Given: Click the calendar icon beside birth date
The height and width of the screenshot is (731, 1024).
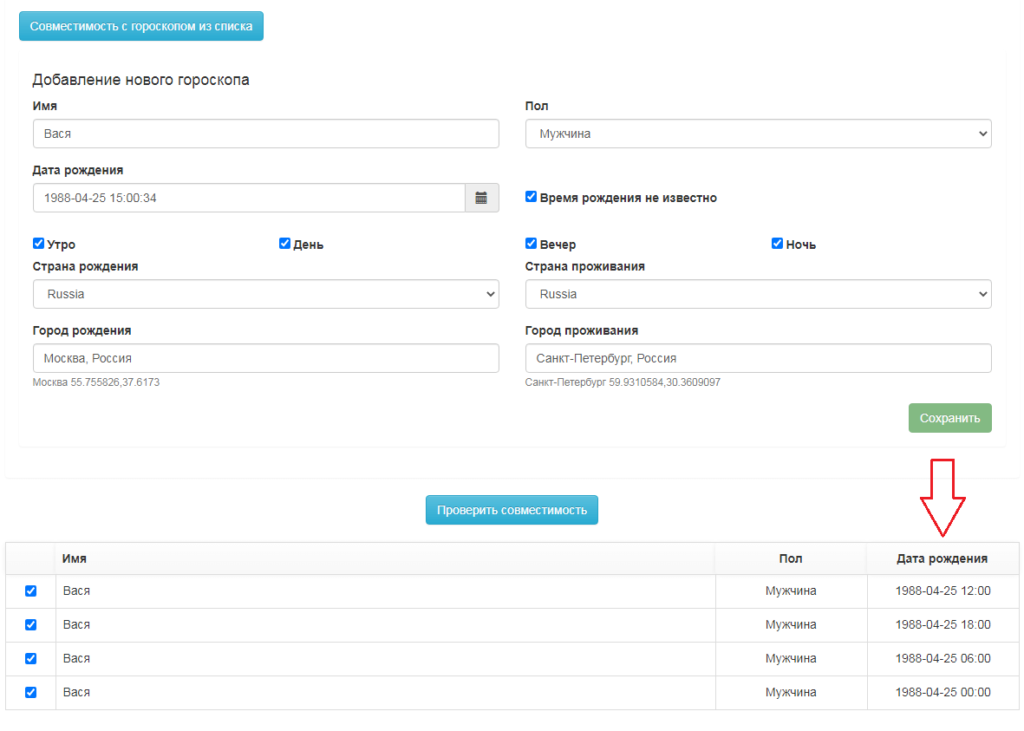Looking at the screenshot, I should click(481, 198).
